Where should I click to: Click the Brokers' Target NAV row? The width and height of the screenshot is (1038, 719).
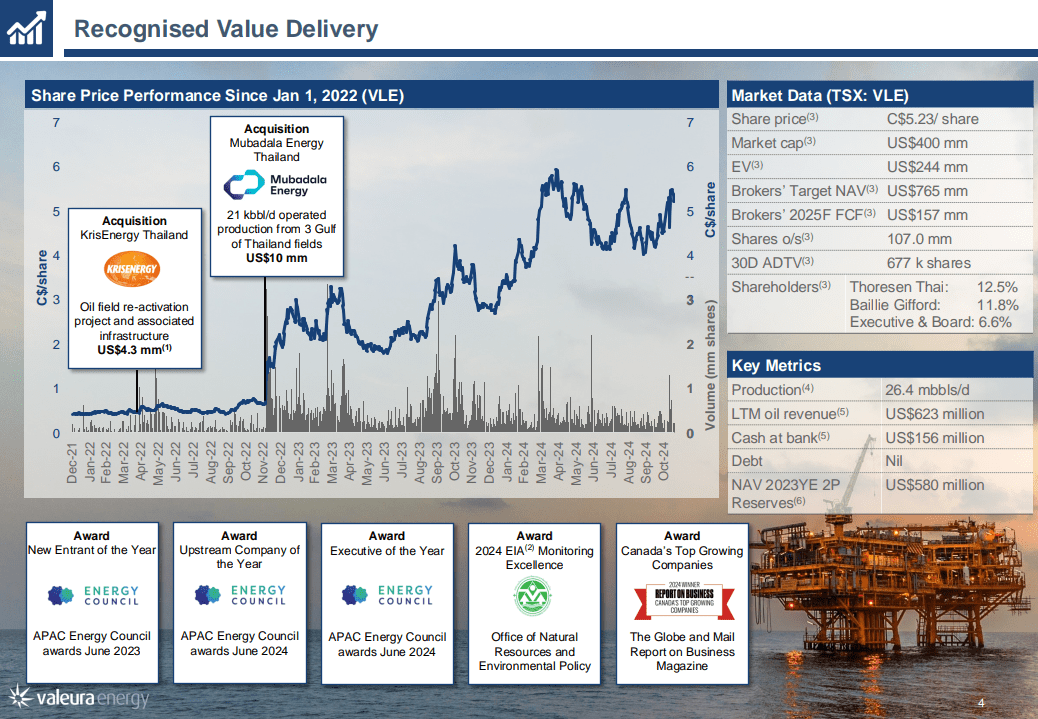pyautogui.click(x=879, y=190)
